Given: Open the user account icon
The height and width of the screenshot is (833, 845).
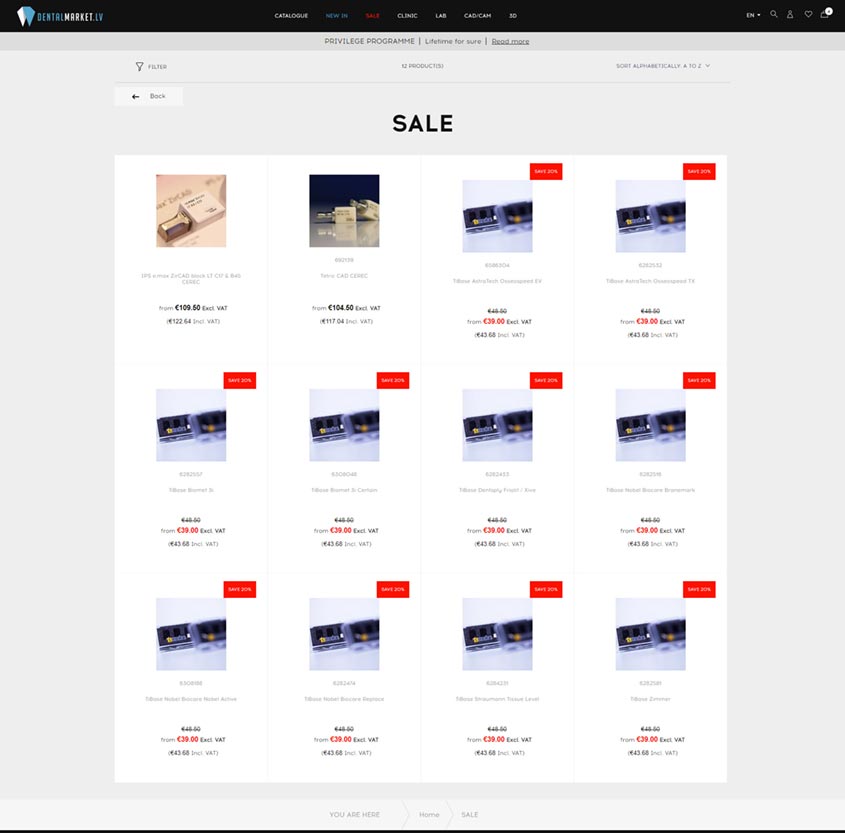Looking at the screenshot, I should click(790, 15).
